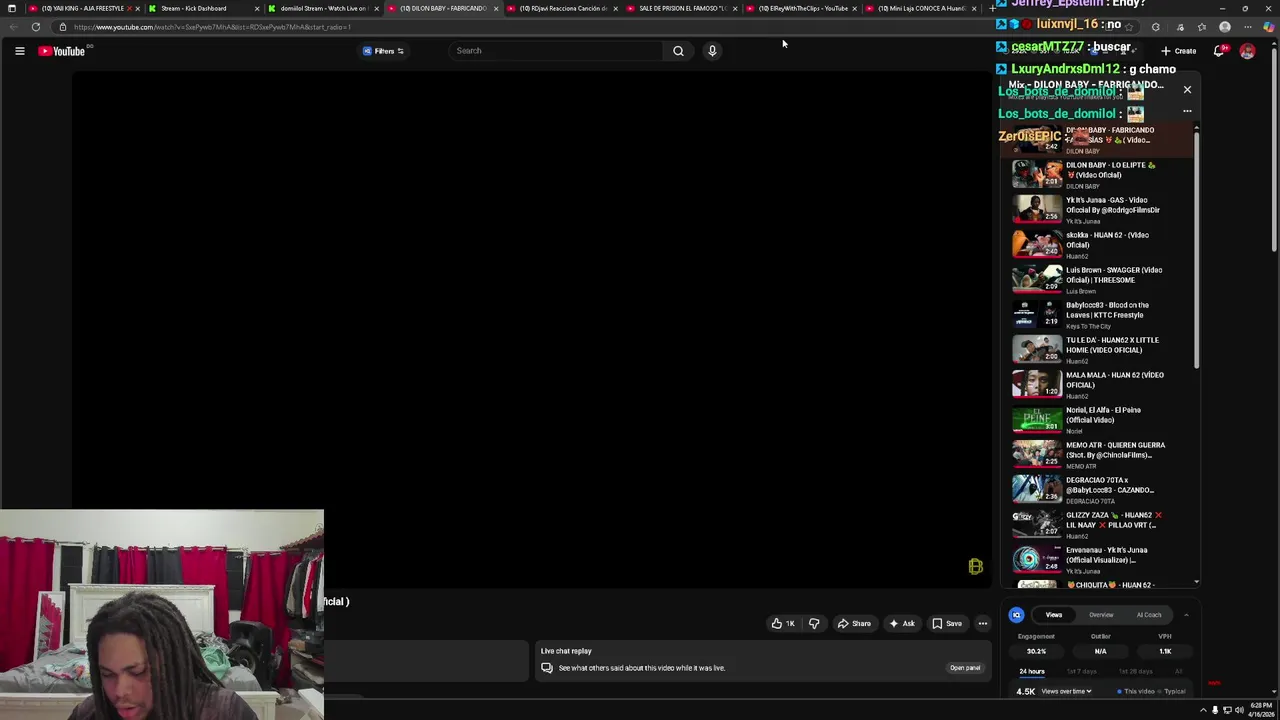Screen dimensions: 1280x720
Task: Click the Ask AI button
Action: click(x=902, y=624)
